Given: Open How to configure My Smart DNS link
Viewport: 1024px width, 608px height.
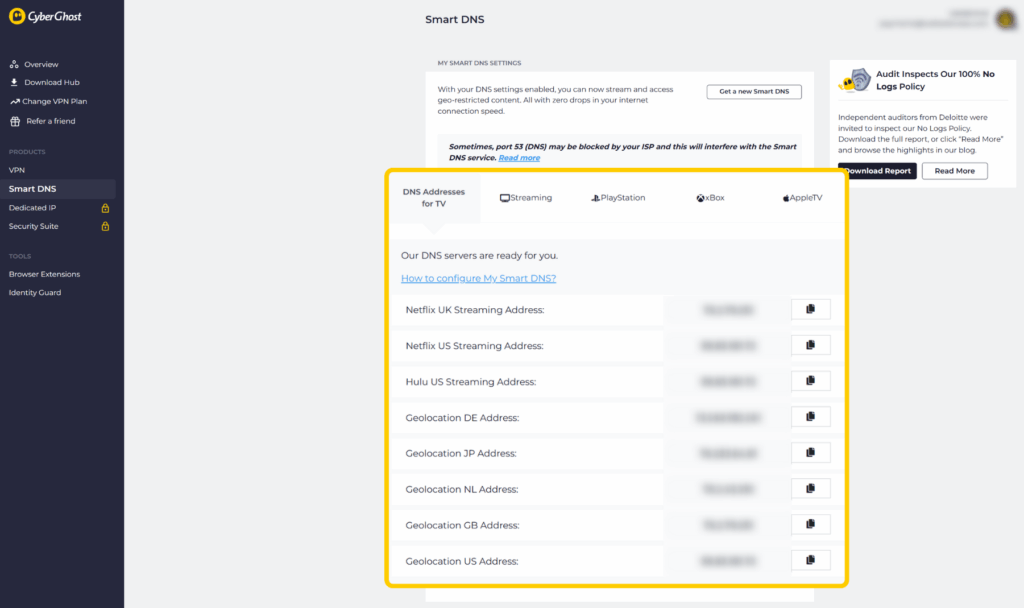Looking at the screenshot, I should [478, 278].
